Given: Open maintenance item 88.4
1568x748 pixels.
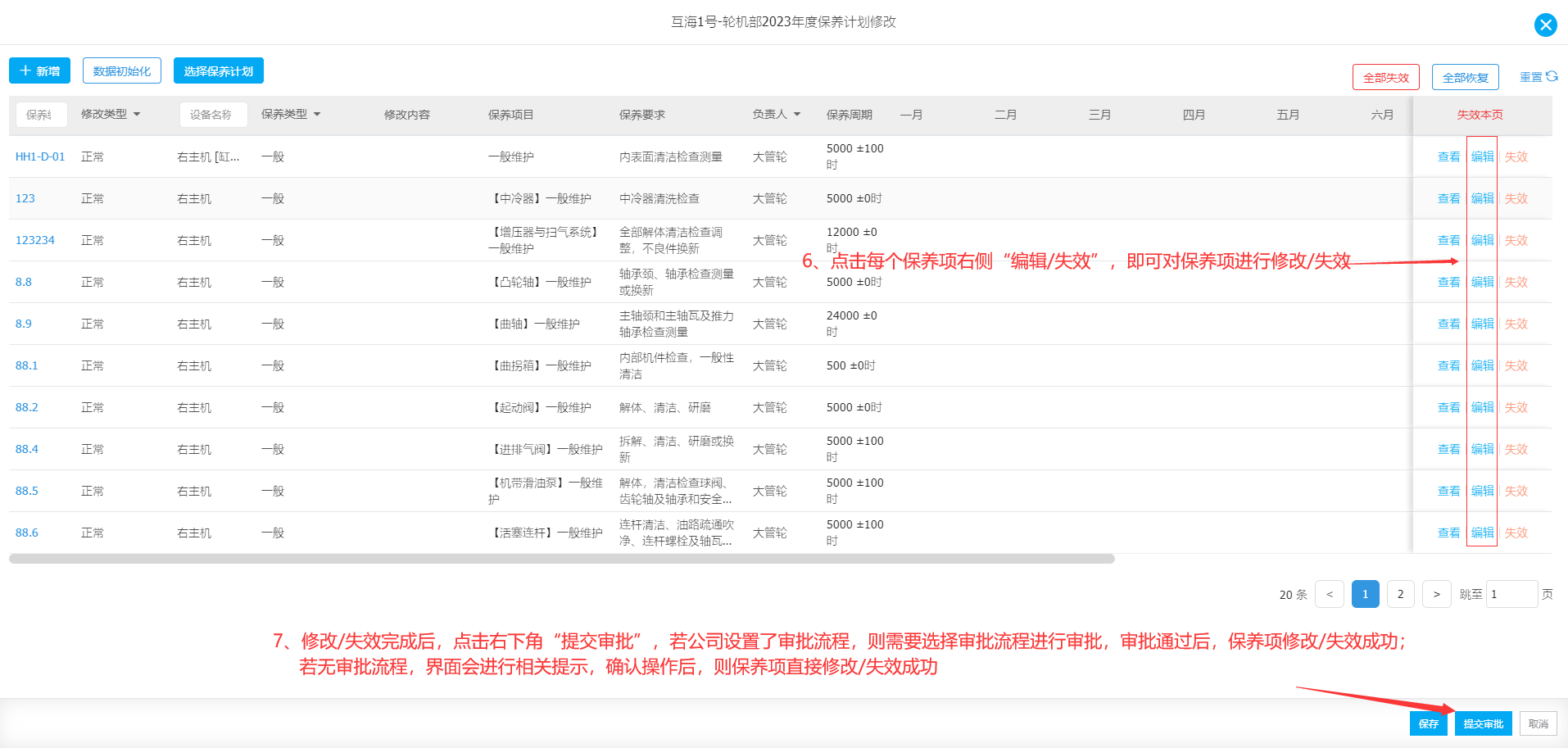Looking at the screenshot, I should point(27,449).
